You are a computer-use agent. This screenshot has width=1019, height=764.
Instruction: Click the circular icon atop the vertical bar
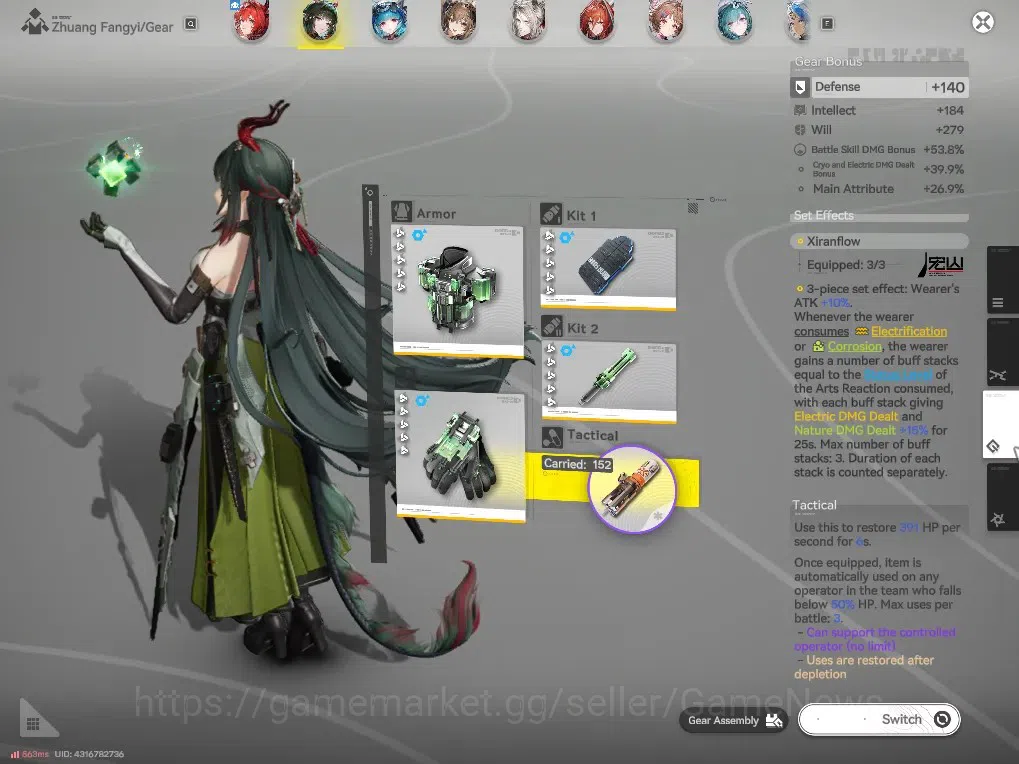(x=370, y=192)
